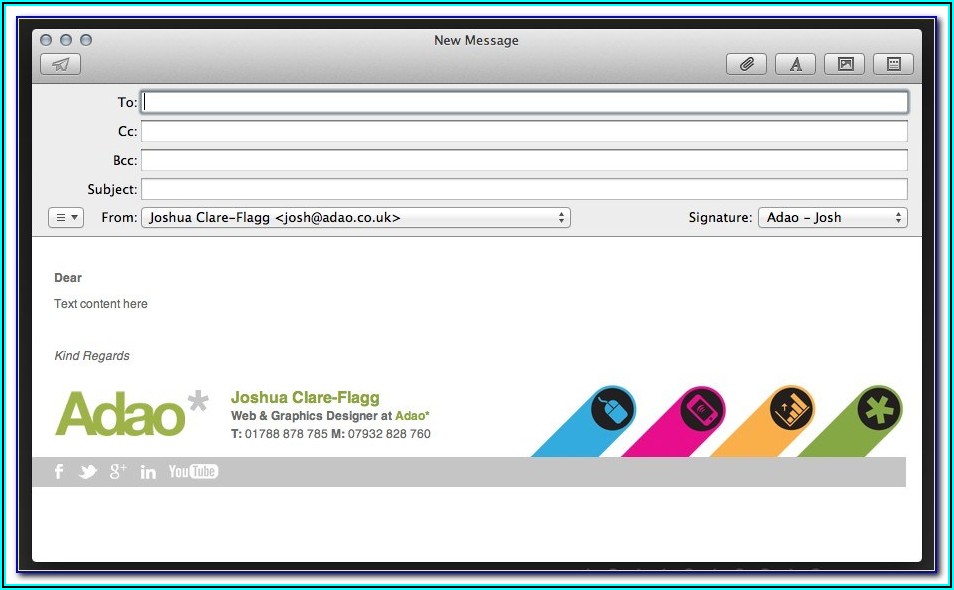The width and height of the screenshot is (954, 590).
Task: Focus the To recipient field
Action: [x=524, y=102]
